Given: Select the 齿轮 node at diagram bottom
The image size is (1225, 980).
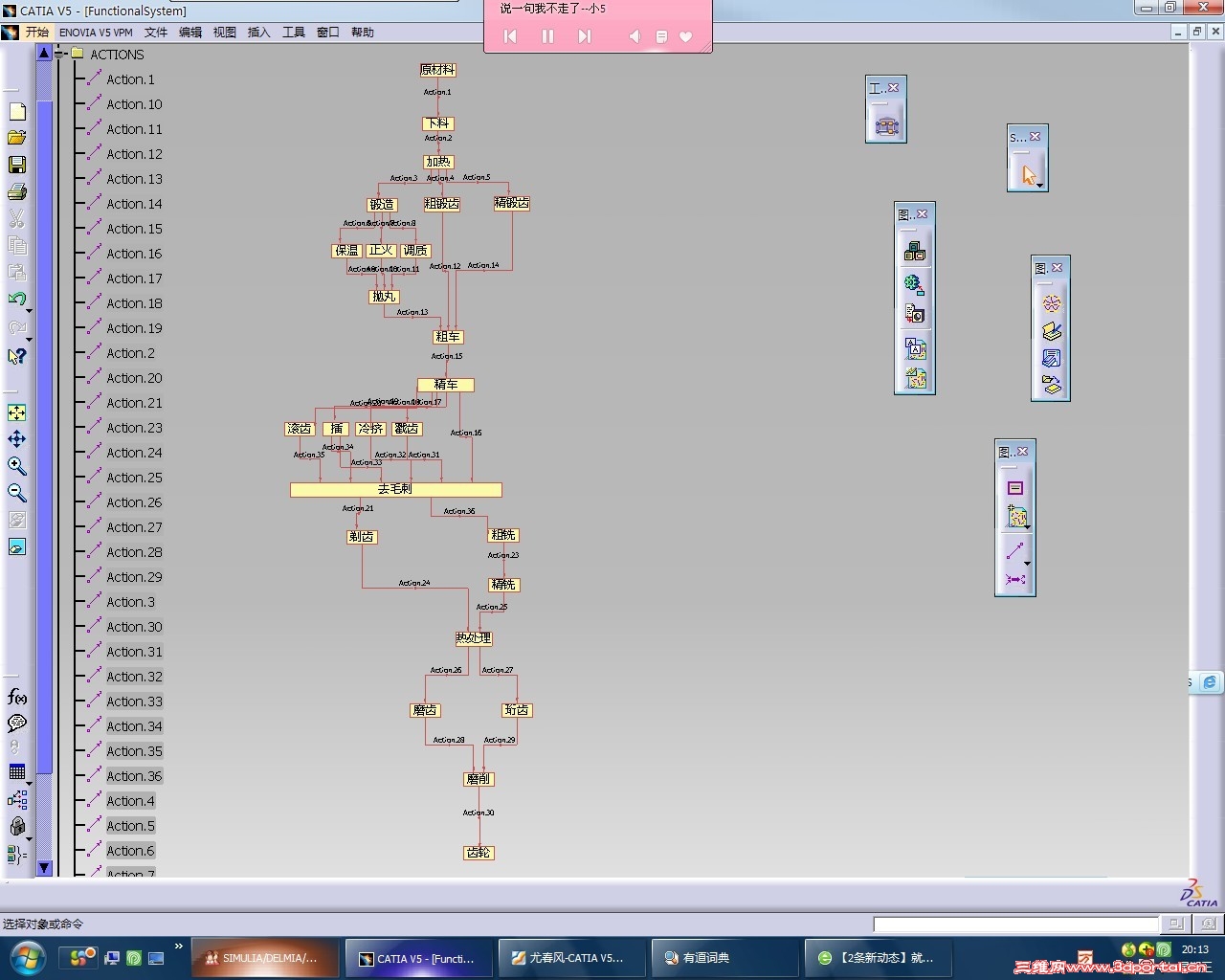Looking at the screenshot, I should (x=479, y=853).
